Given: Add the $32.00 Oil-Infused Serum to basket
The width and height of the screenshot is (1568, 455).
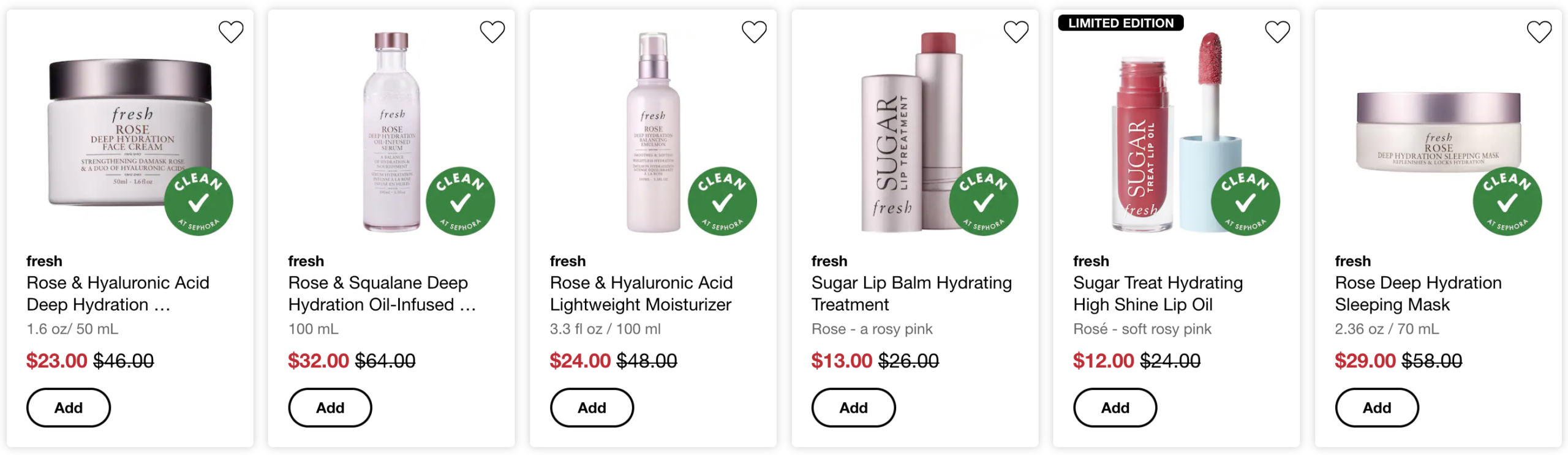Looking at the screenshot, I should (x=330, y=408).
